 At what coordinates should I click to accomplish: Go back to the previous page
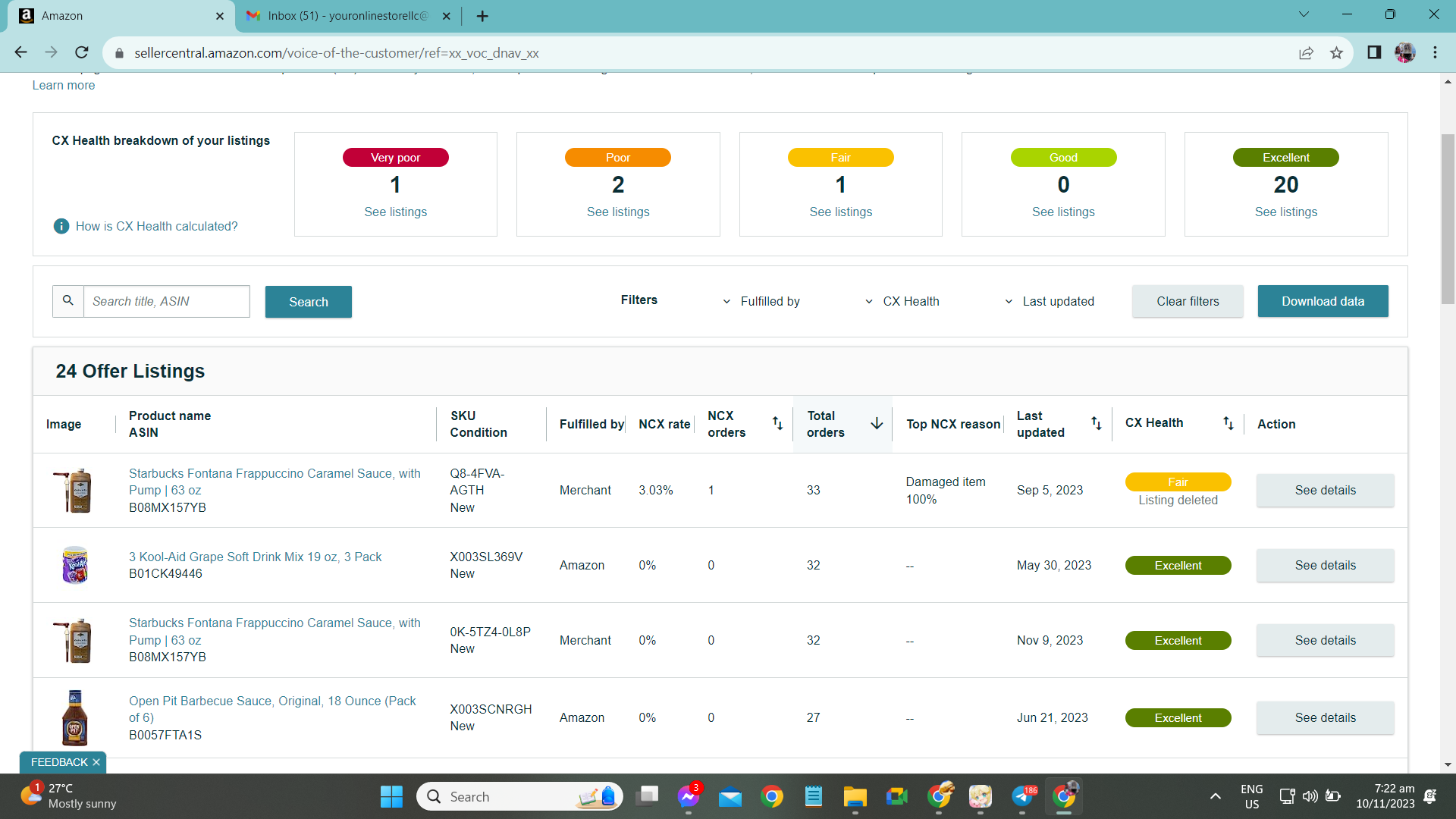coord(20,52)
